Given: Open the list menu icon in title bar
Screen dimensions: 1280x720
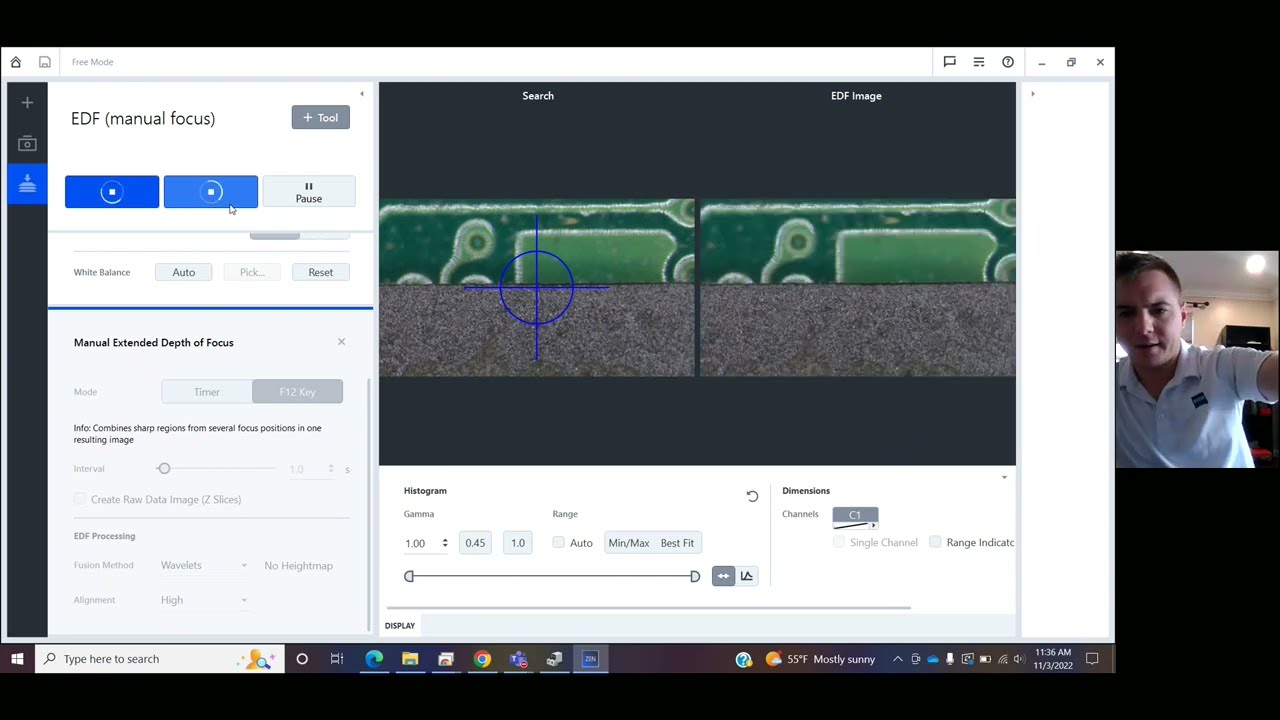Looking at the screenshot, I should click(979, 62).
